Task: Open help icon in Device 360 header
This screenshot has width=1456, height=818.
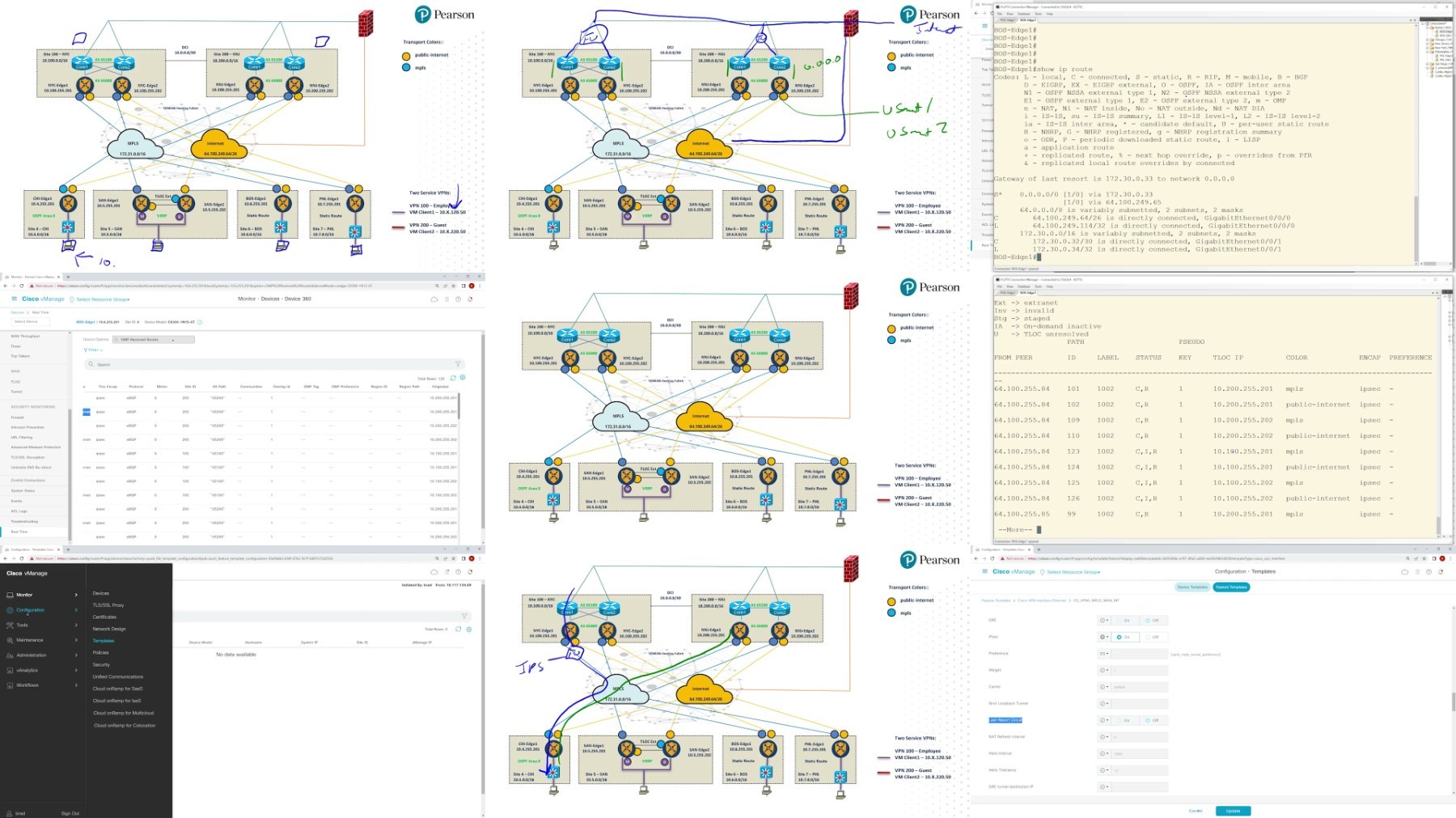Action: (459, 299)
